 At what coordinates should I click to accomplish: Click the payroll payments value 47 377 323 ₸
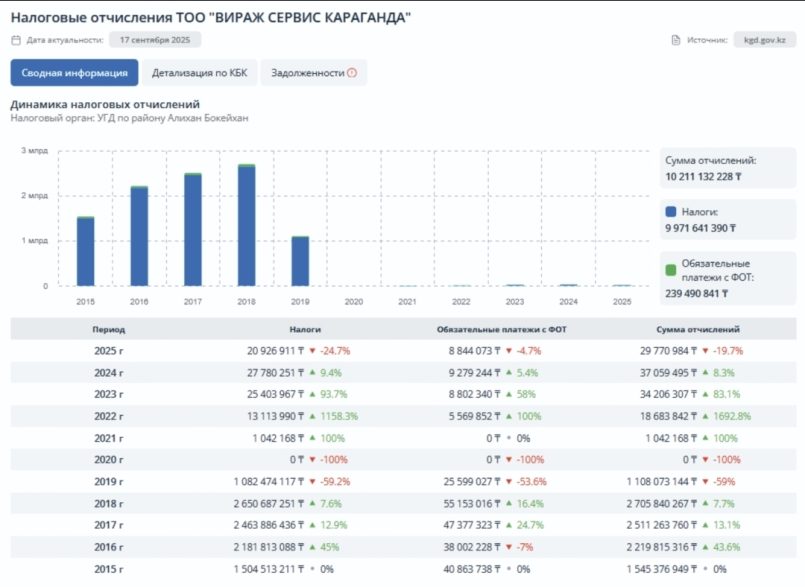(472, 525)
